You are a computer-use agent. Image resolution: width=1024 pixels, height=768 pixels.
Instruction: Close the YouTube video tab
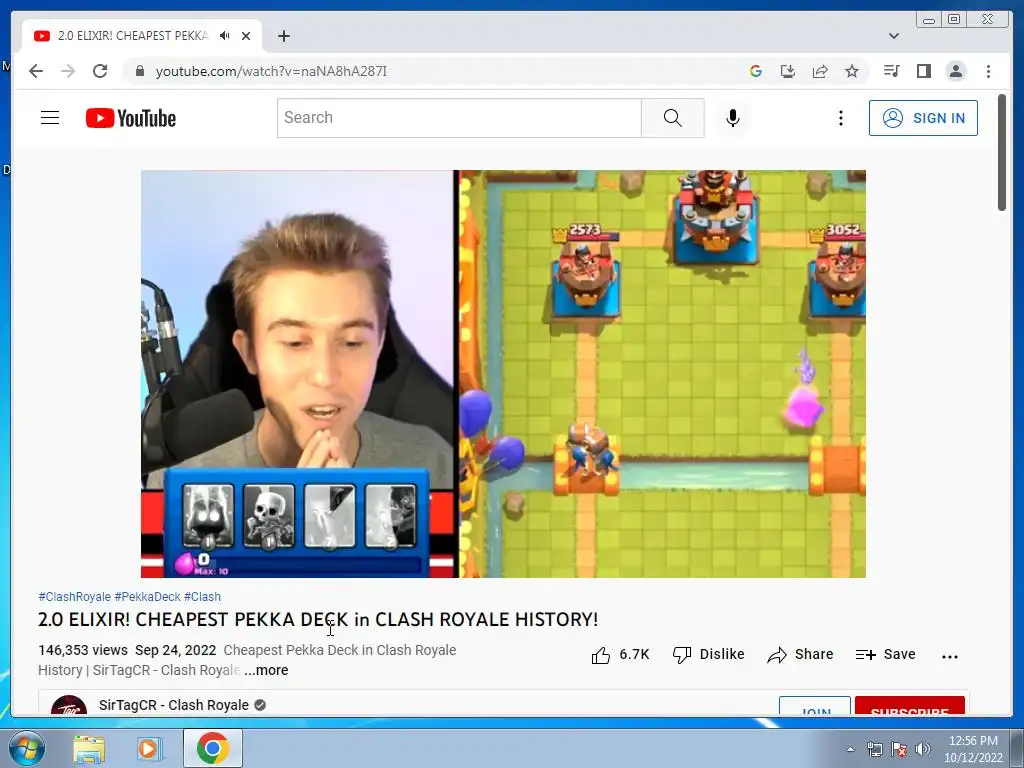tap(246, 36)
